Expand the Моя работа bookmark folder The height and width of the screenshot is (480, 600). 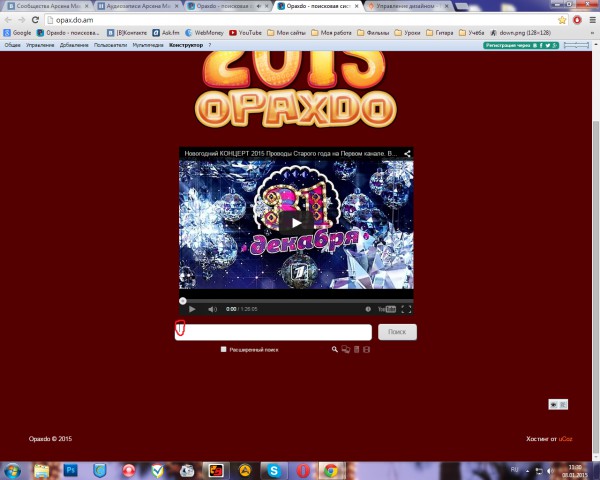331,33
